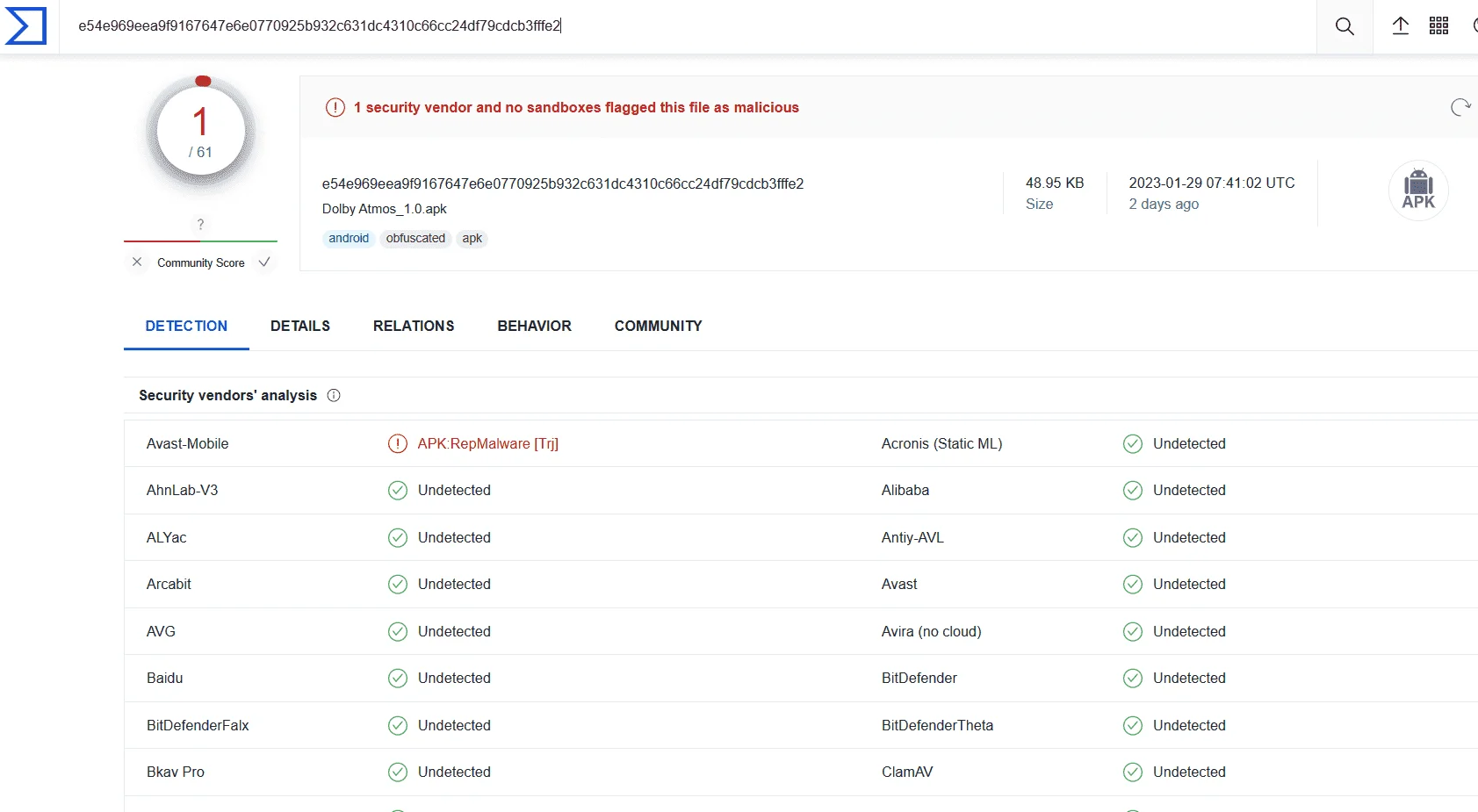
Task: Click the Security vendors' analysis info icon
Action: click(334, 395)
